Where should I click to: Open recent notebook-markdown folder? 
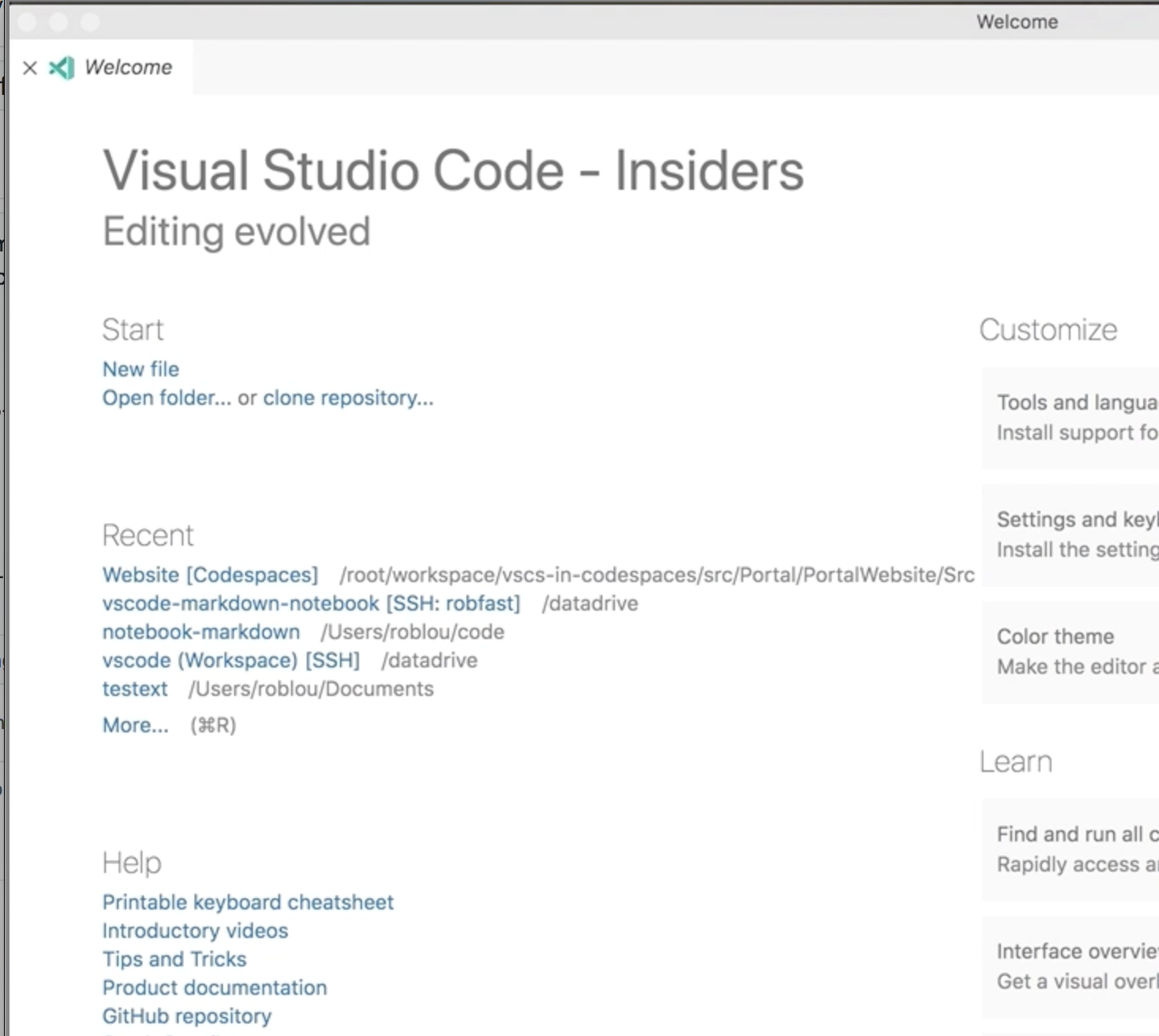(202, 632)
